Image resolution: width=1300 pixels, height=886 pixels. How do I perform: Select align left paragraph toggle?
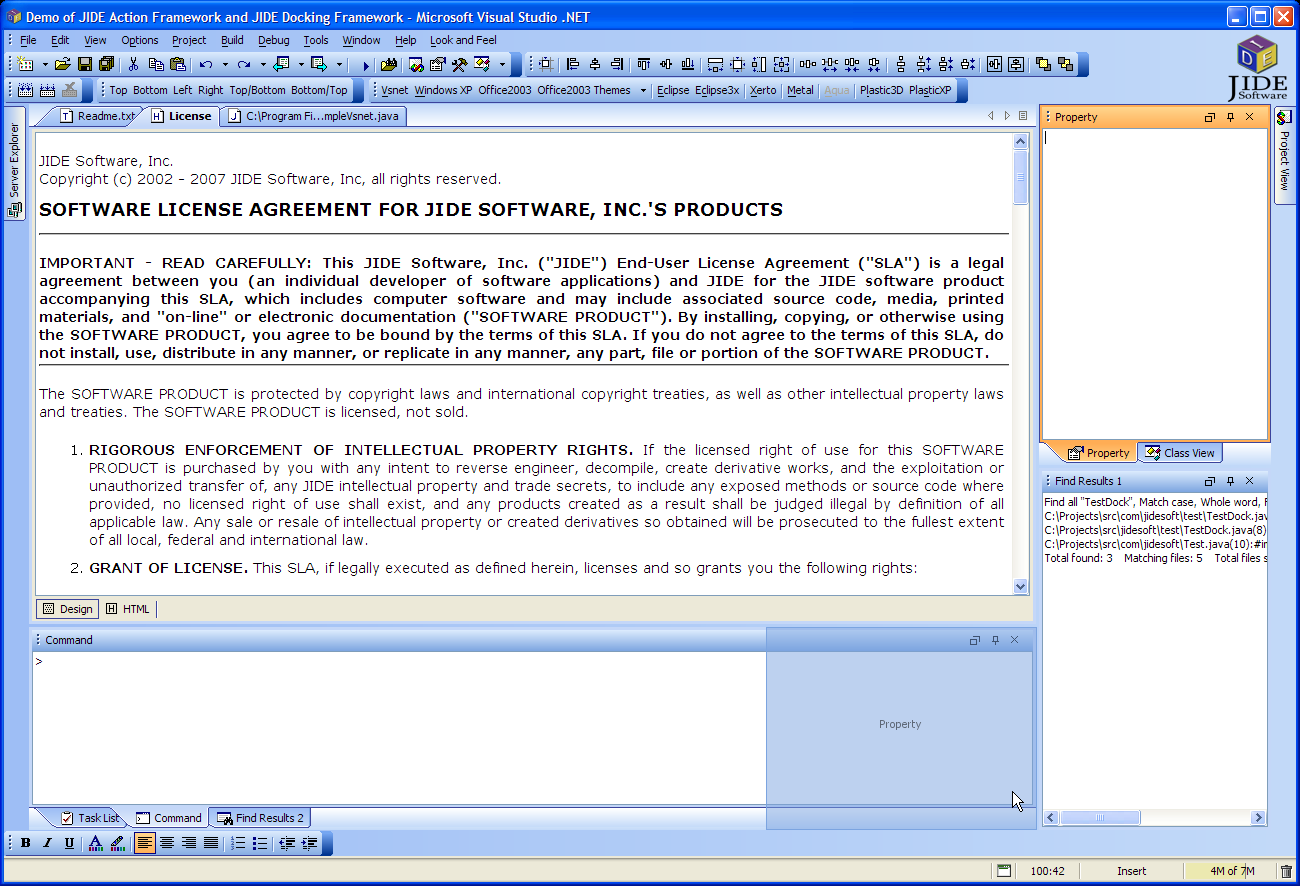[x=145, y=843]
